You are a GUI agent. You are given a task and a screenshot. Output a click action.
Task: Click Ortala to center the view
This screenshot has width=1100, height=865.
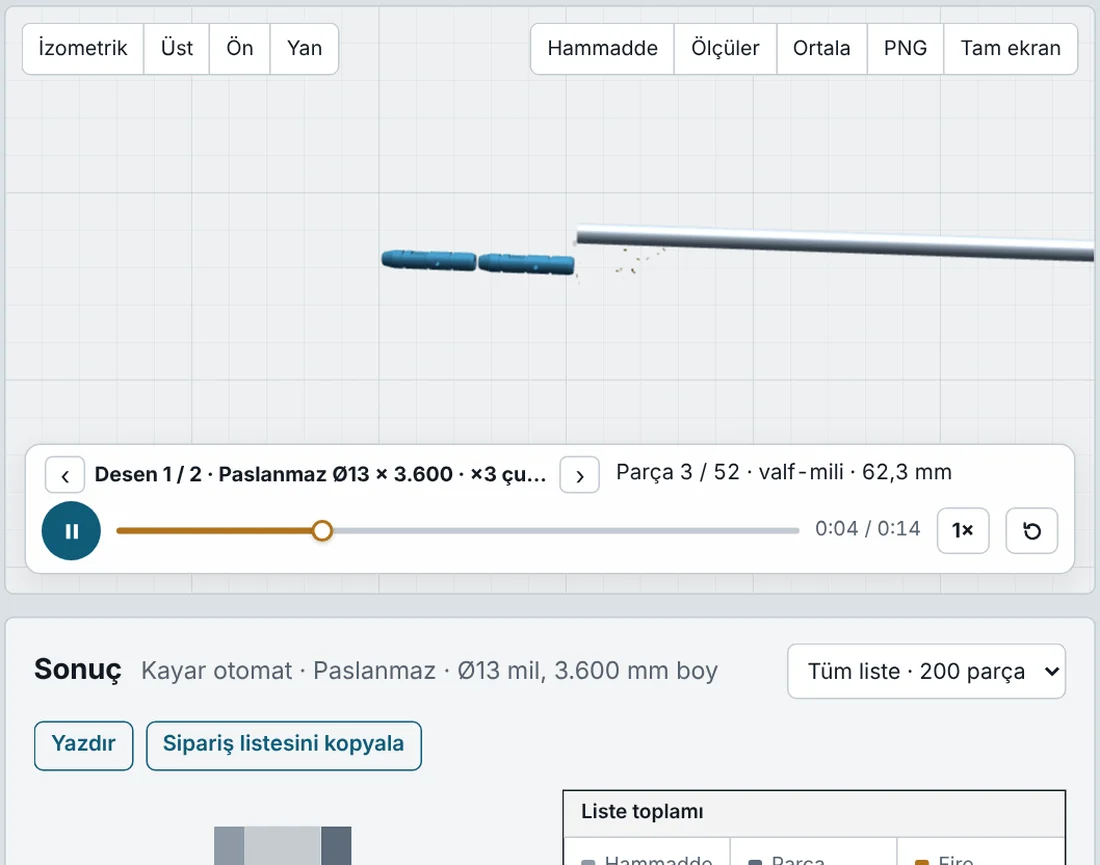(821, 48)
